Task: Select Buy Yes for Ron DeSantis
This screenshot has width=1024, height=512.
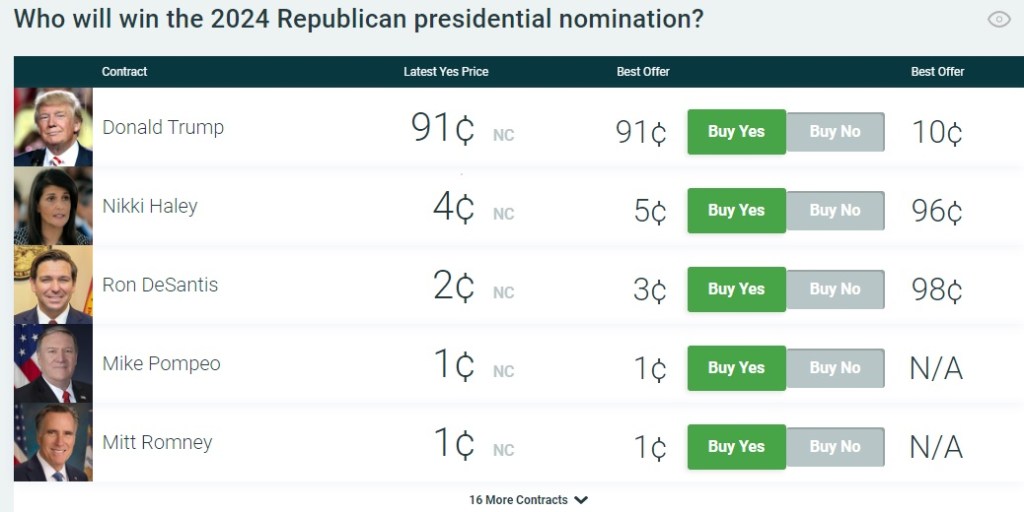Action: (x=736, y=289)
